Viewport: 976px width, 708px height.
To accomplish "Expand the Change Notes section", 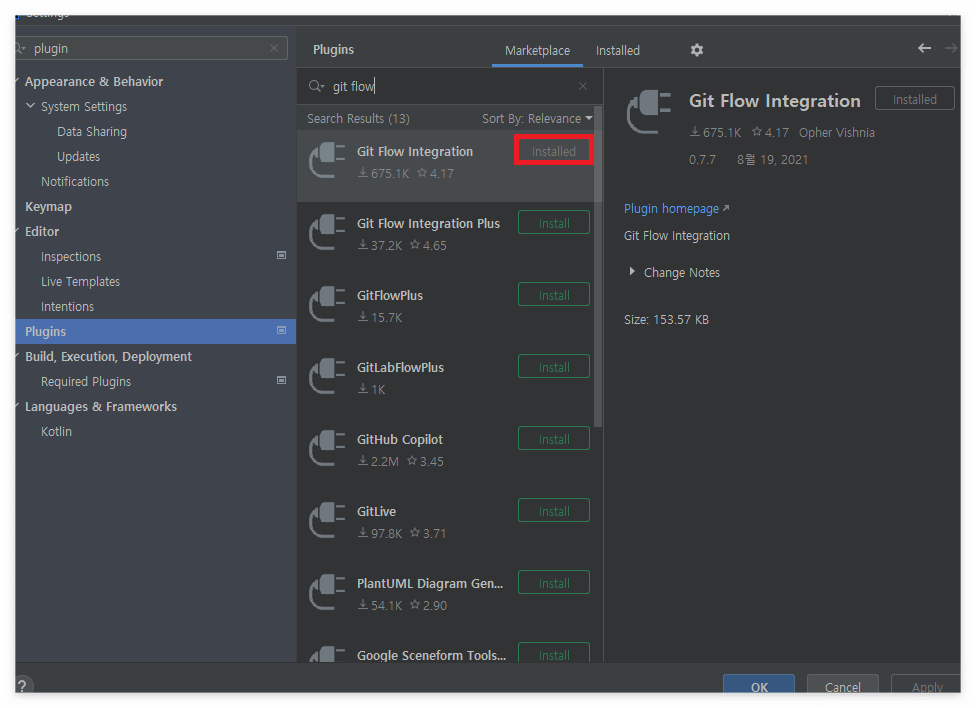I will (632, 271).
